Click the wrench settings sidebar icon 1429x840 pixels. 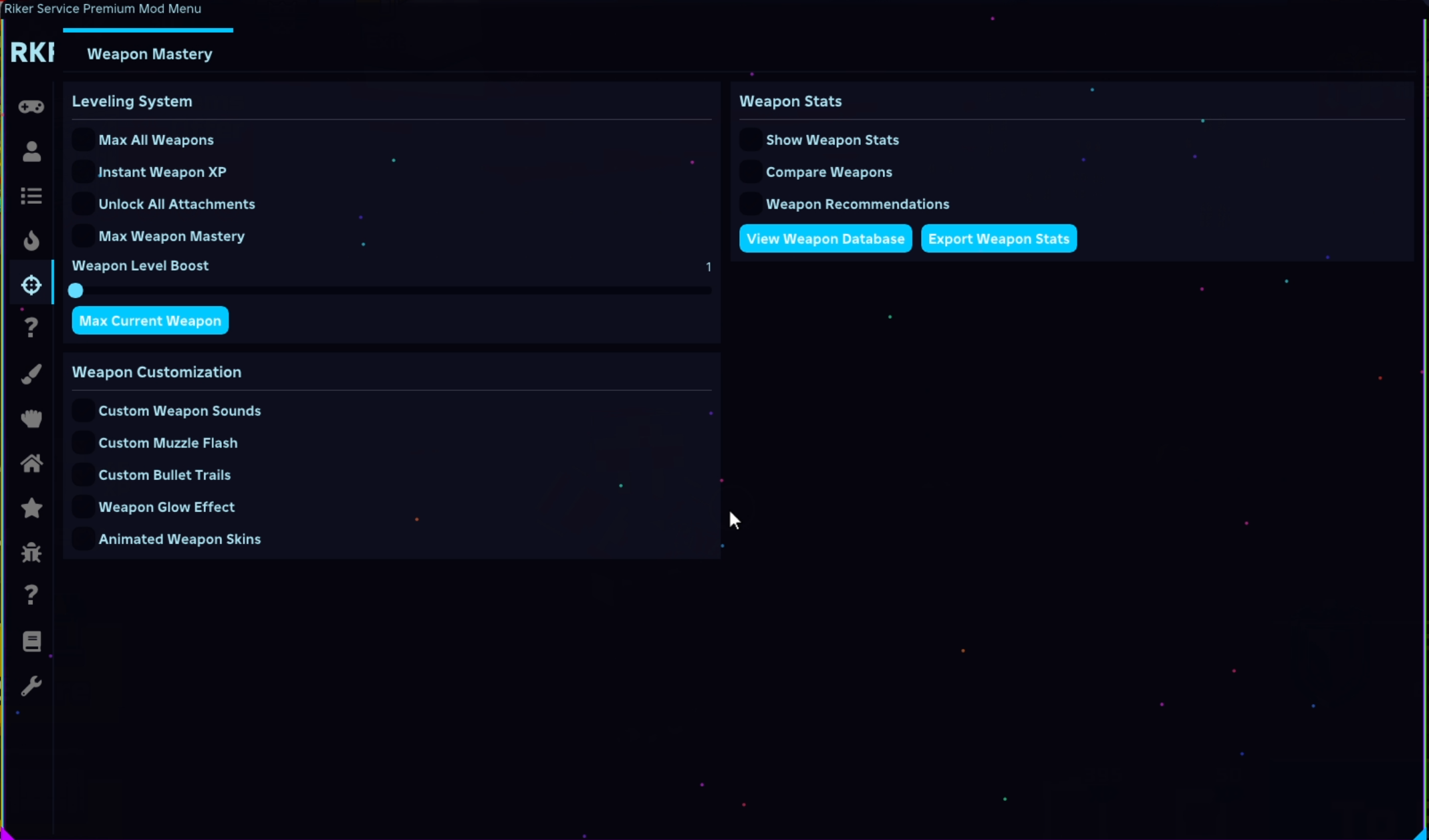[x=31, y=686]
